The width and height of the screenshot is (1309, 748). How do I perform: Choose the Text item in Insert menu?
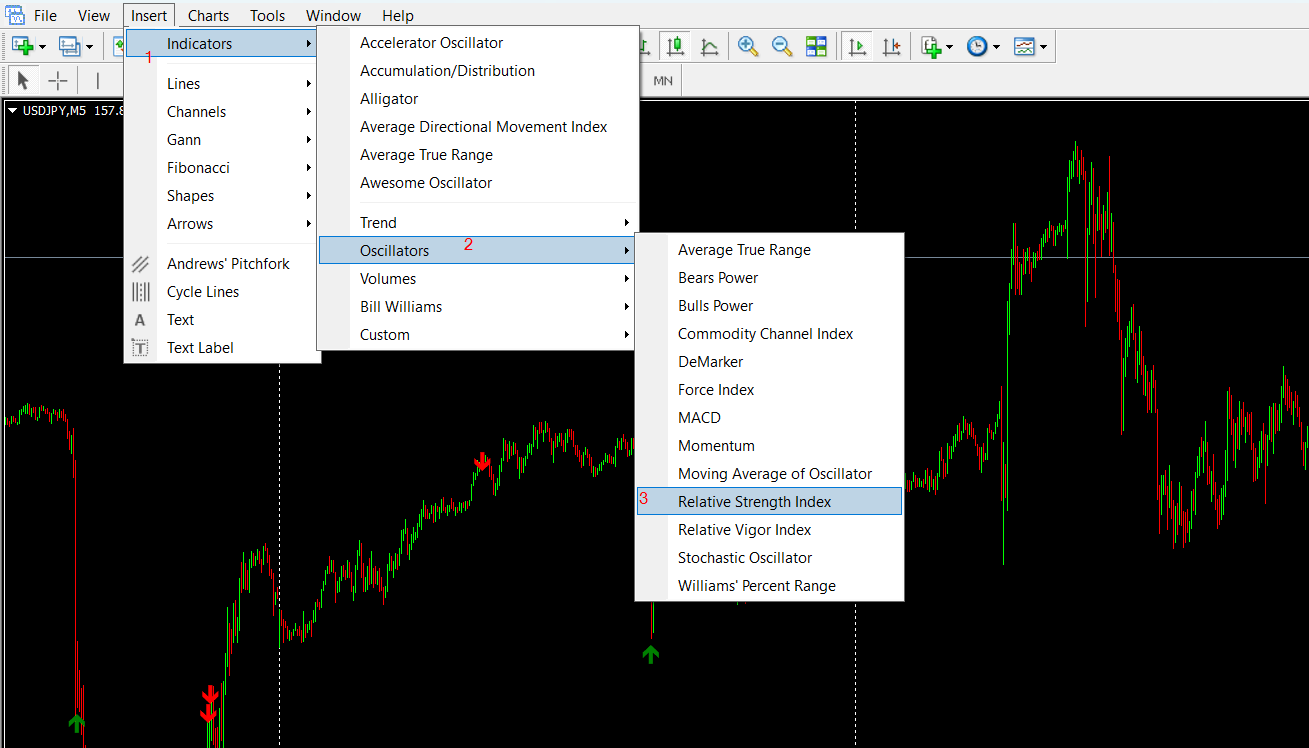[222, 320]
